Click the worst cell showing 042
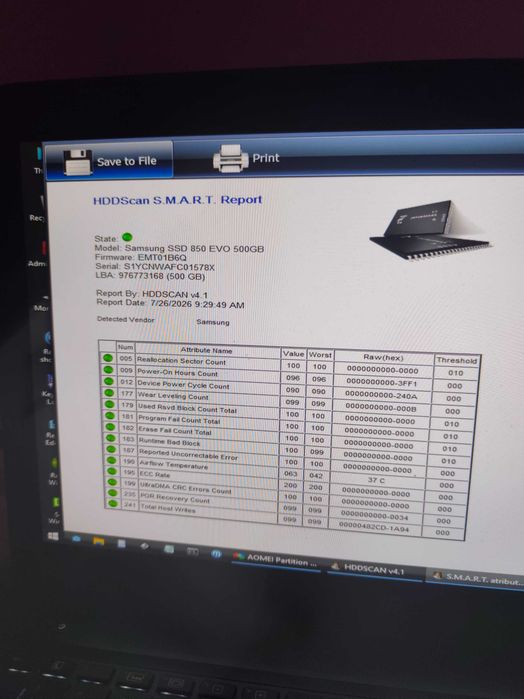The height and width of the screenshot is (699, 524). [x=316, y=476]
